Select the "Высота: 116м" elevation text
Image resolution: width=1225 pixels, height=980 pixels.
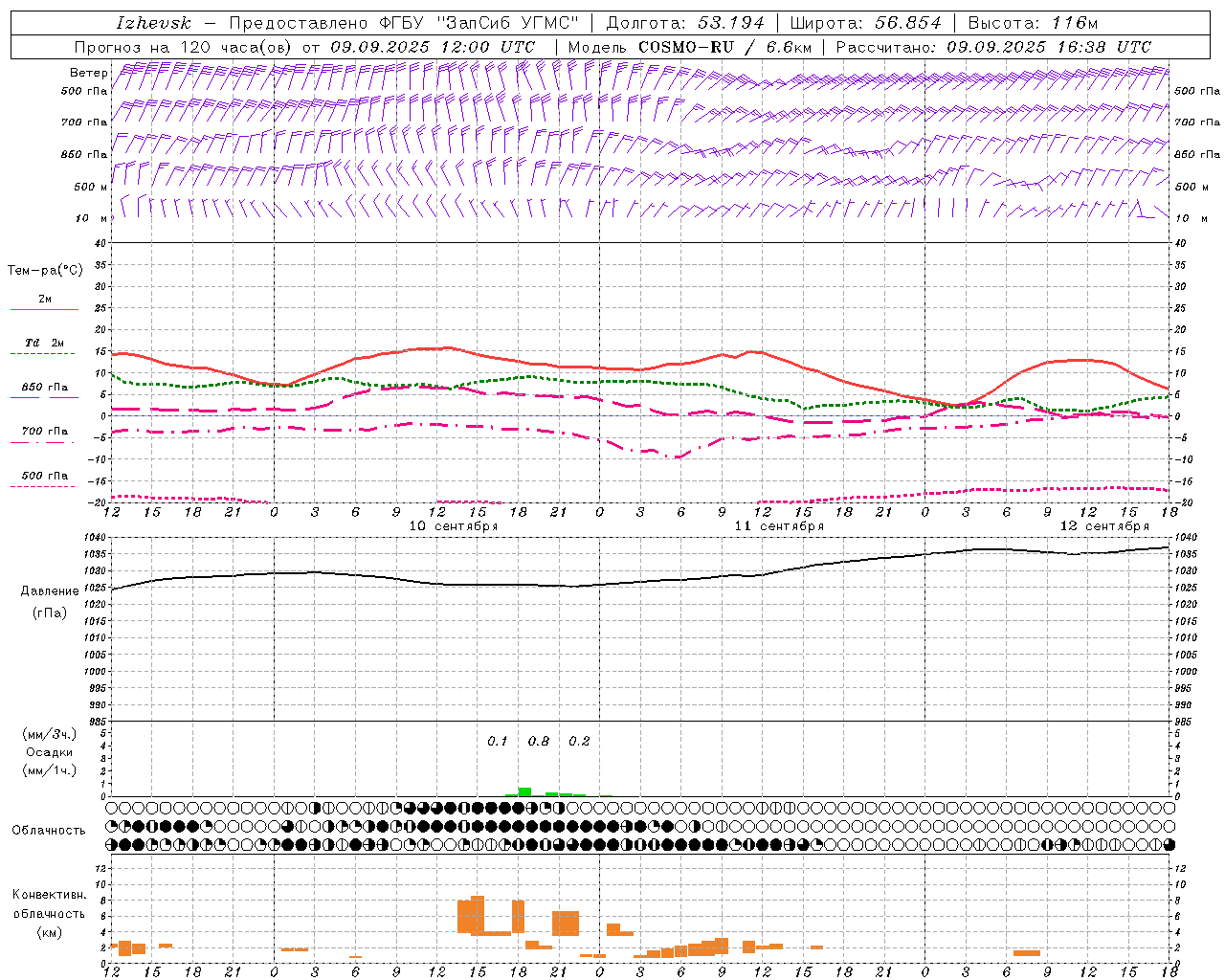pyautogui.click(x=1033, y=23)
